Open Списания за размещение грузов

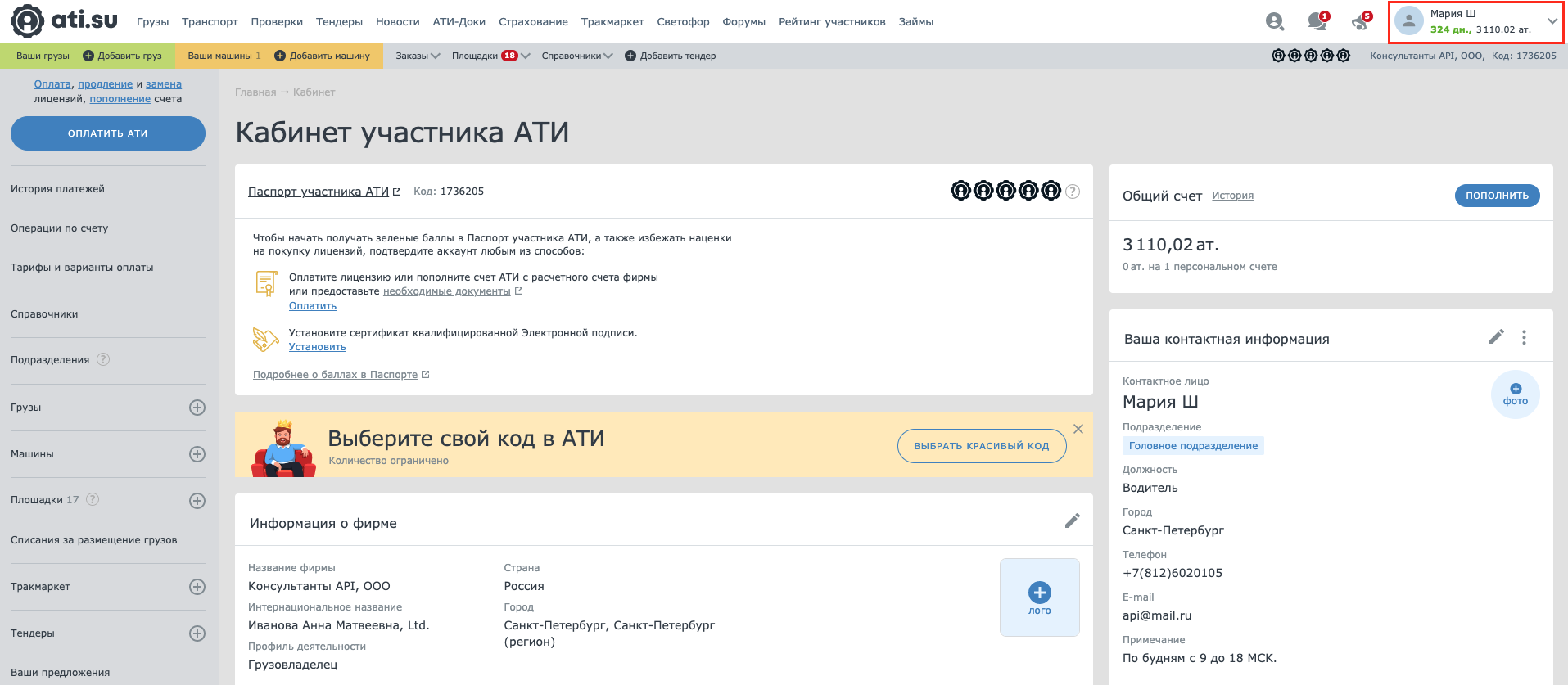(94, 540)
